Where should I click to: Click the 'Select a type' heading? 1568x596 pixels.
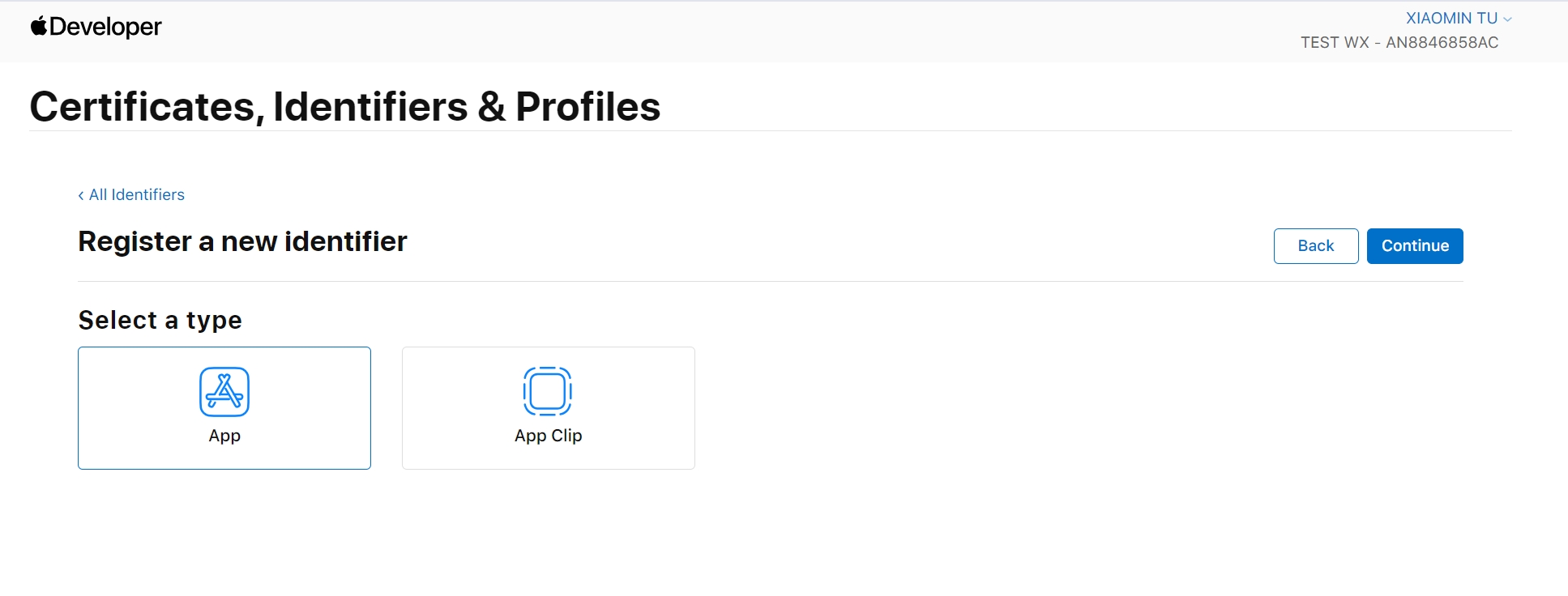click(160, 320)
